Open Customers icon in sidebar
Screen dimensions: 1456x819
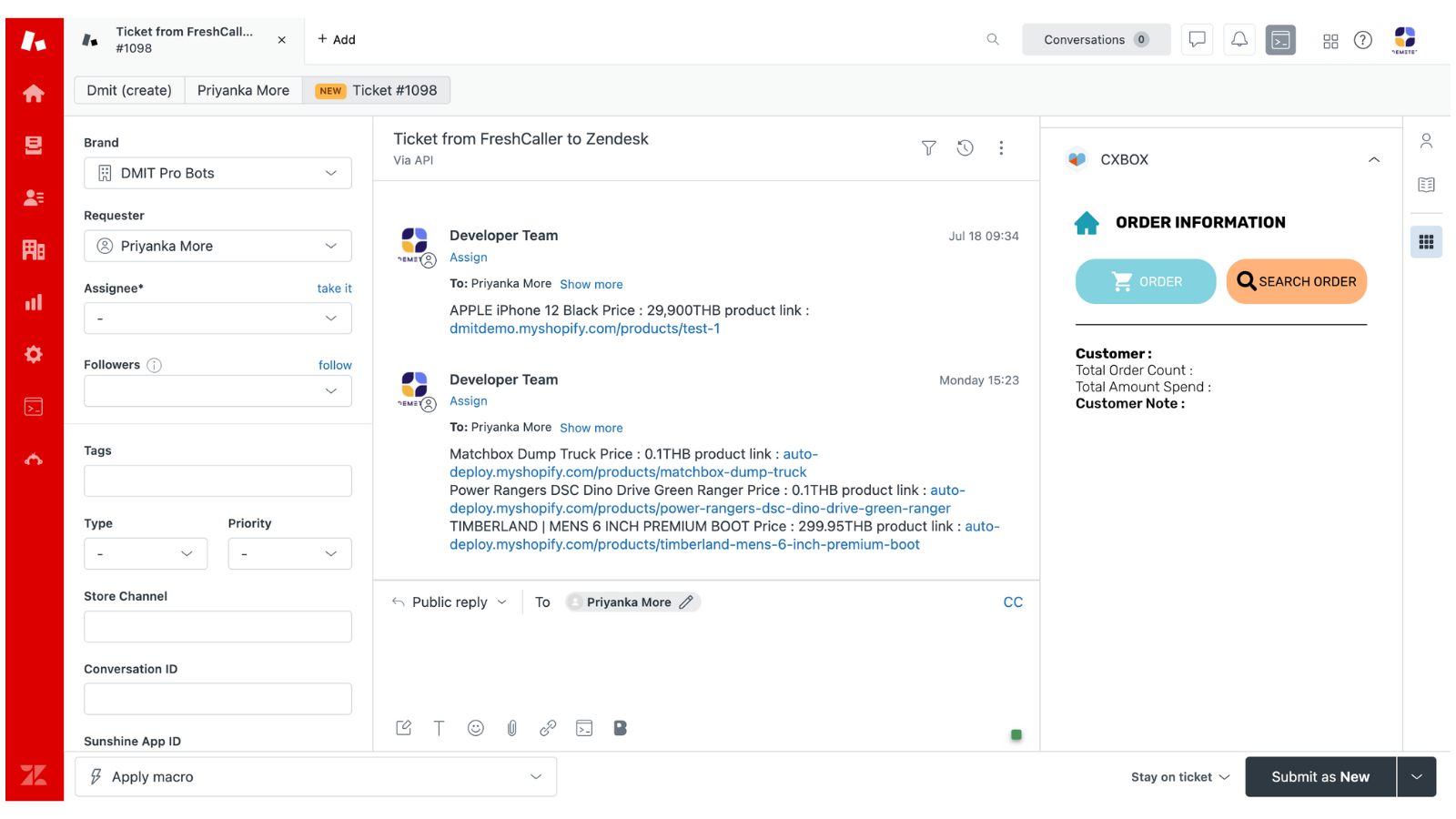click(x=34, y=197)
